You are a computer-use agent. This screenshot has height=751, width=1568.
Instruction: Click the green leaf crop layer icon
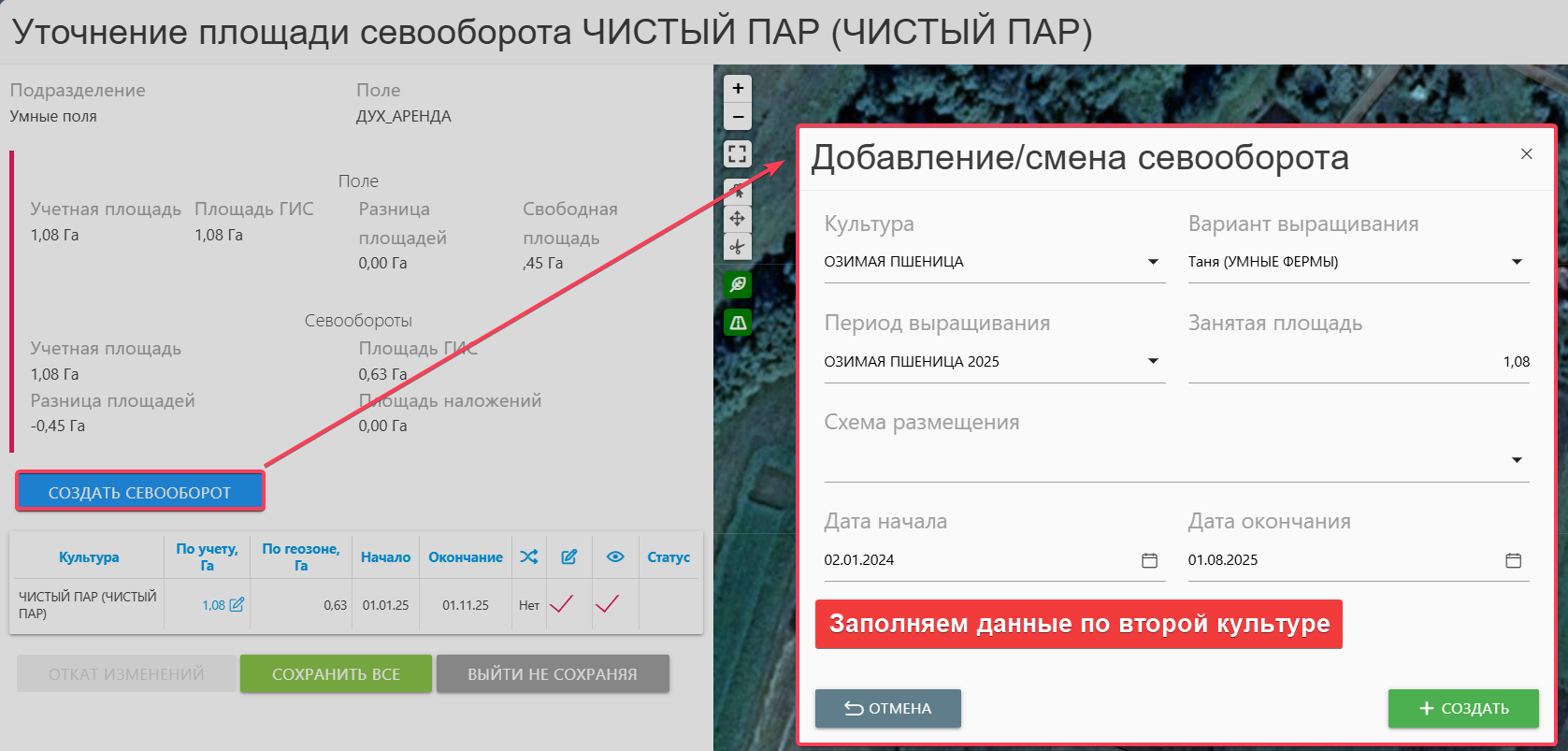[x=738, y=284]
